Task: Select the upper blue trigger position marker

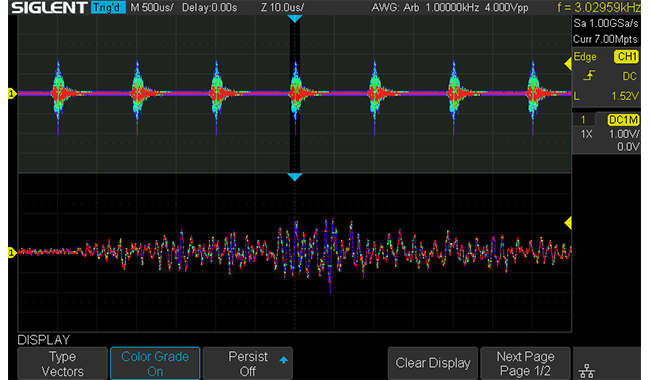Action: coord(295,19)
